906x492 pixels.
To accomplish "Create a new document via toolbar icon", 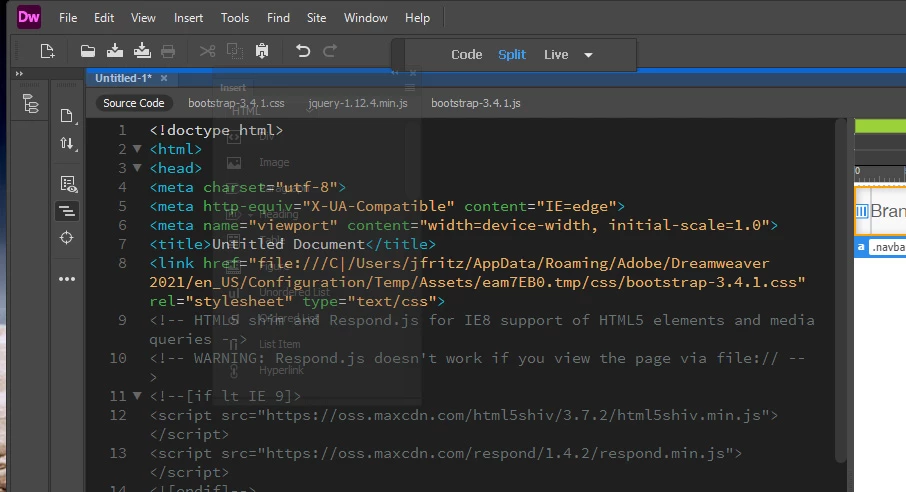I will 47,51.
